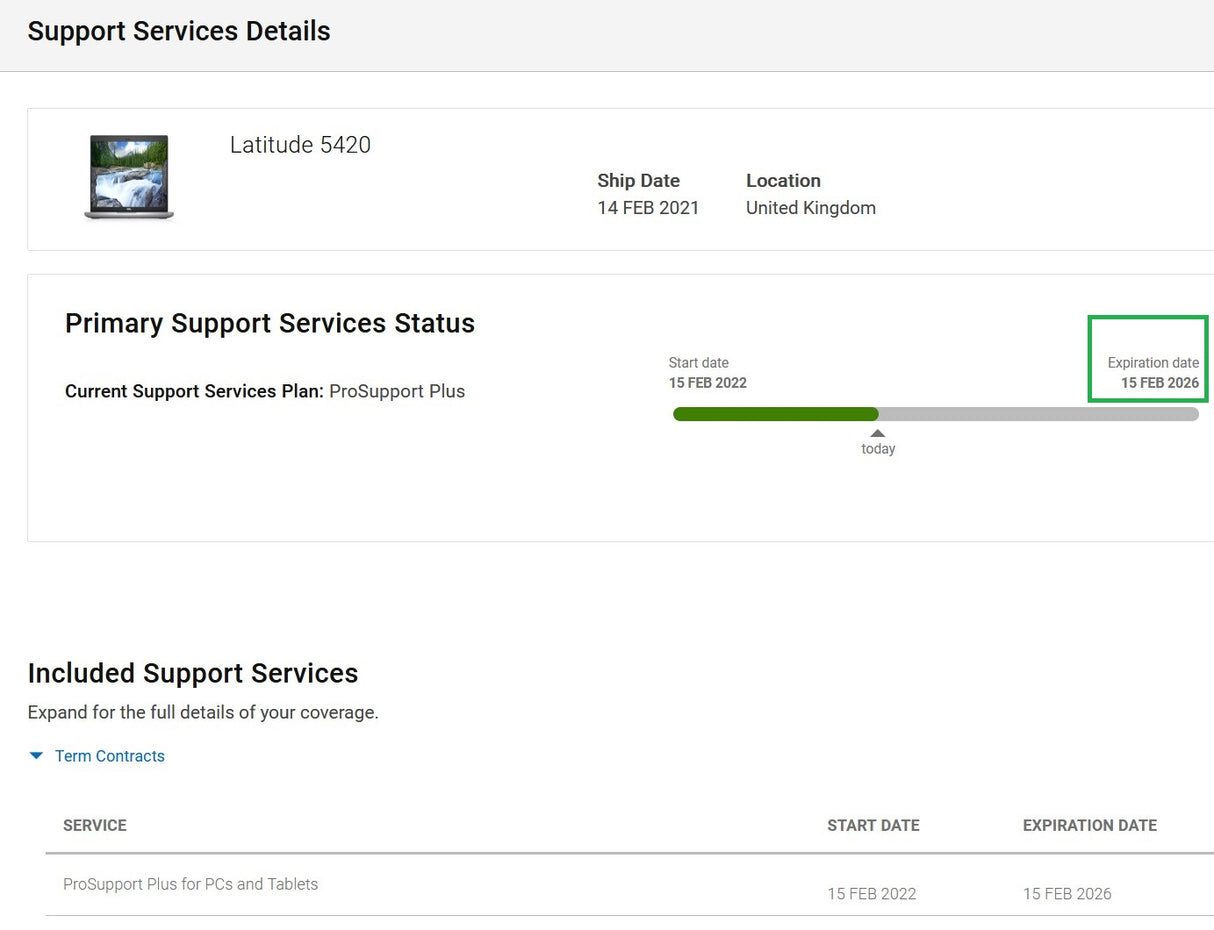1214x930 pixels.
Task: Click the EXPIRATION DATE column header
Action: [x=1090, y=826]
